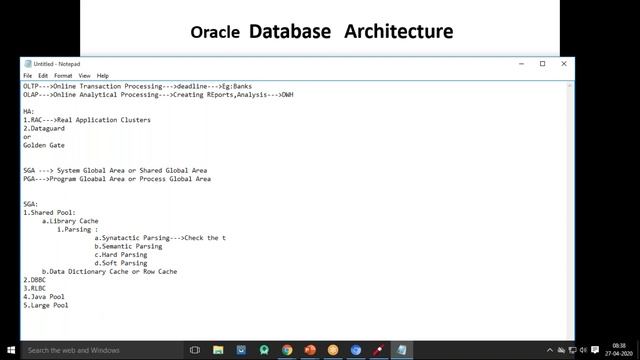Click the Notepad vertical scrollbar

[570, 211]
